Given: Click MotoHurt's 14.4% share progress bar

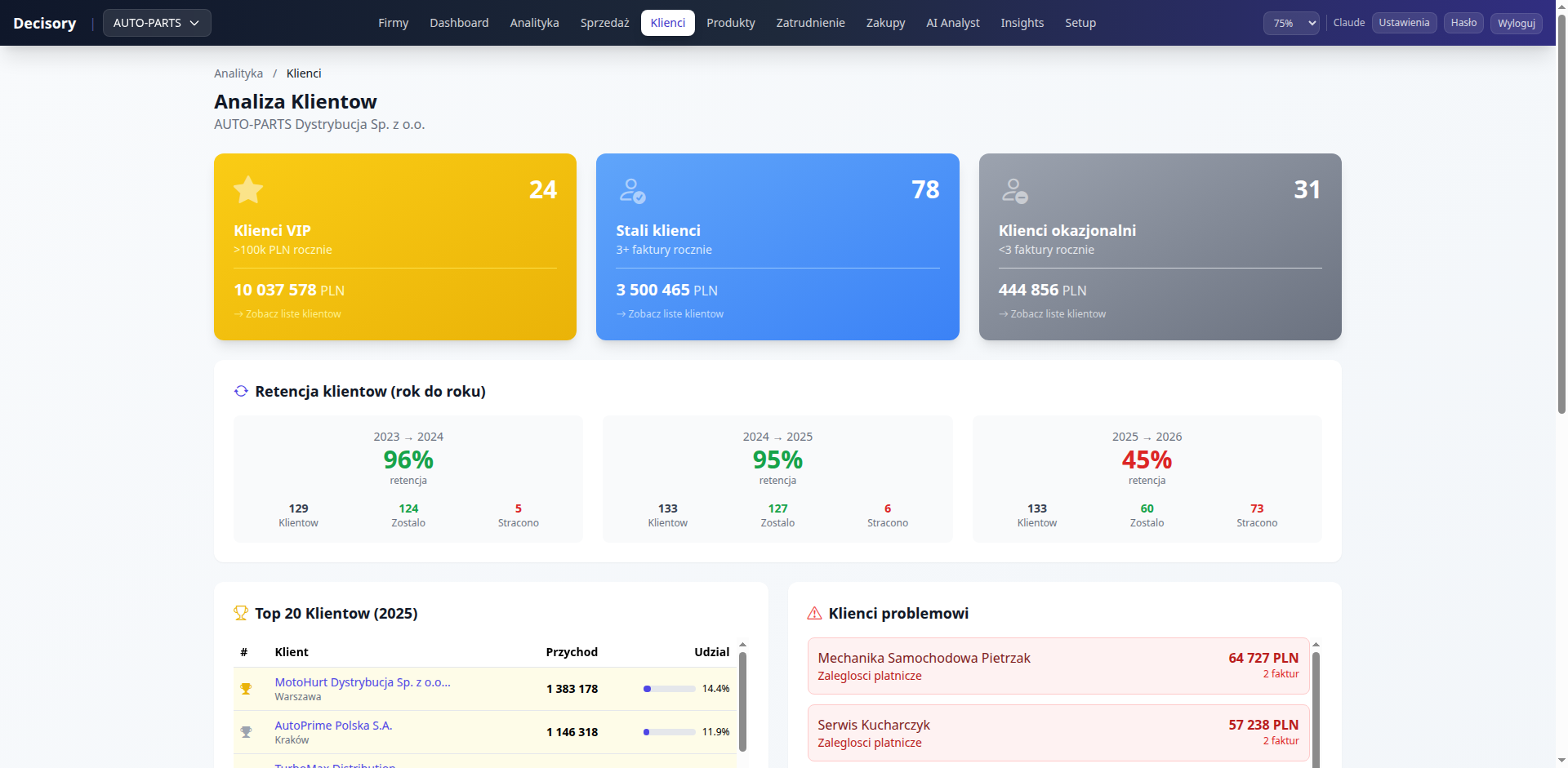Looking at the screenshot, I should coord(669,689).
